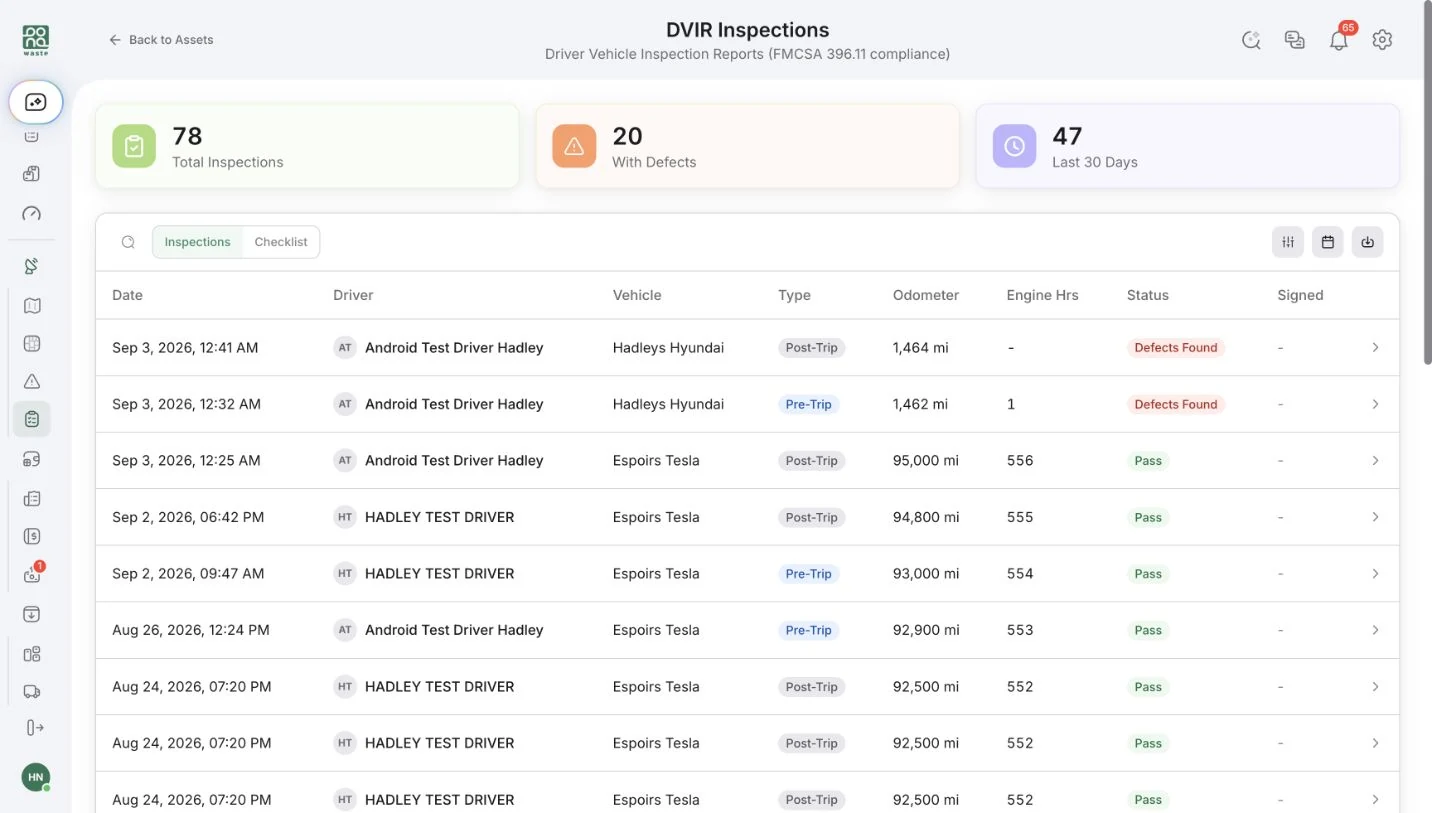
Task: Click the Last 30 Days summary card
Action: (x=1187, y=146)
